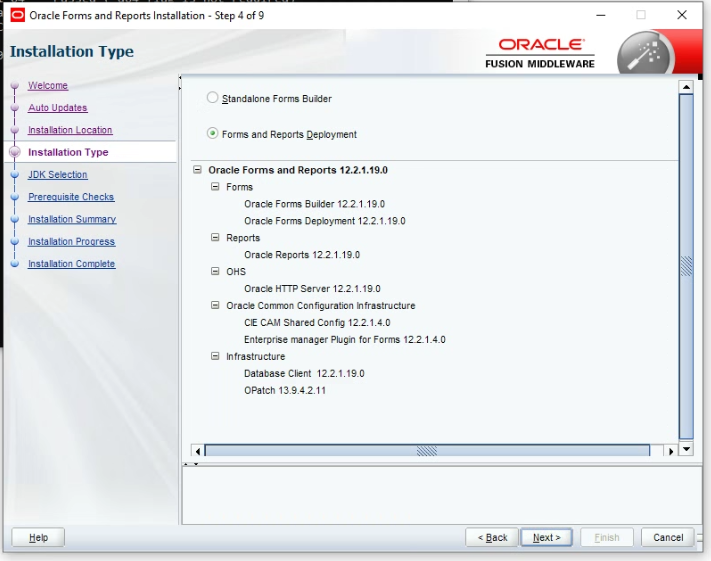Click the Help button
The width and height of the screenshot is (711, 561).
coord(38,537)
